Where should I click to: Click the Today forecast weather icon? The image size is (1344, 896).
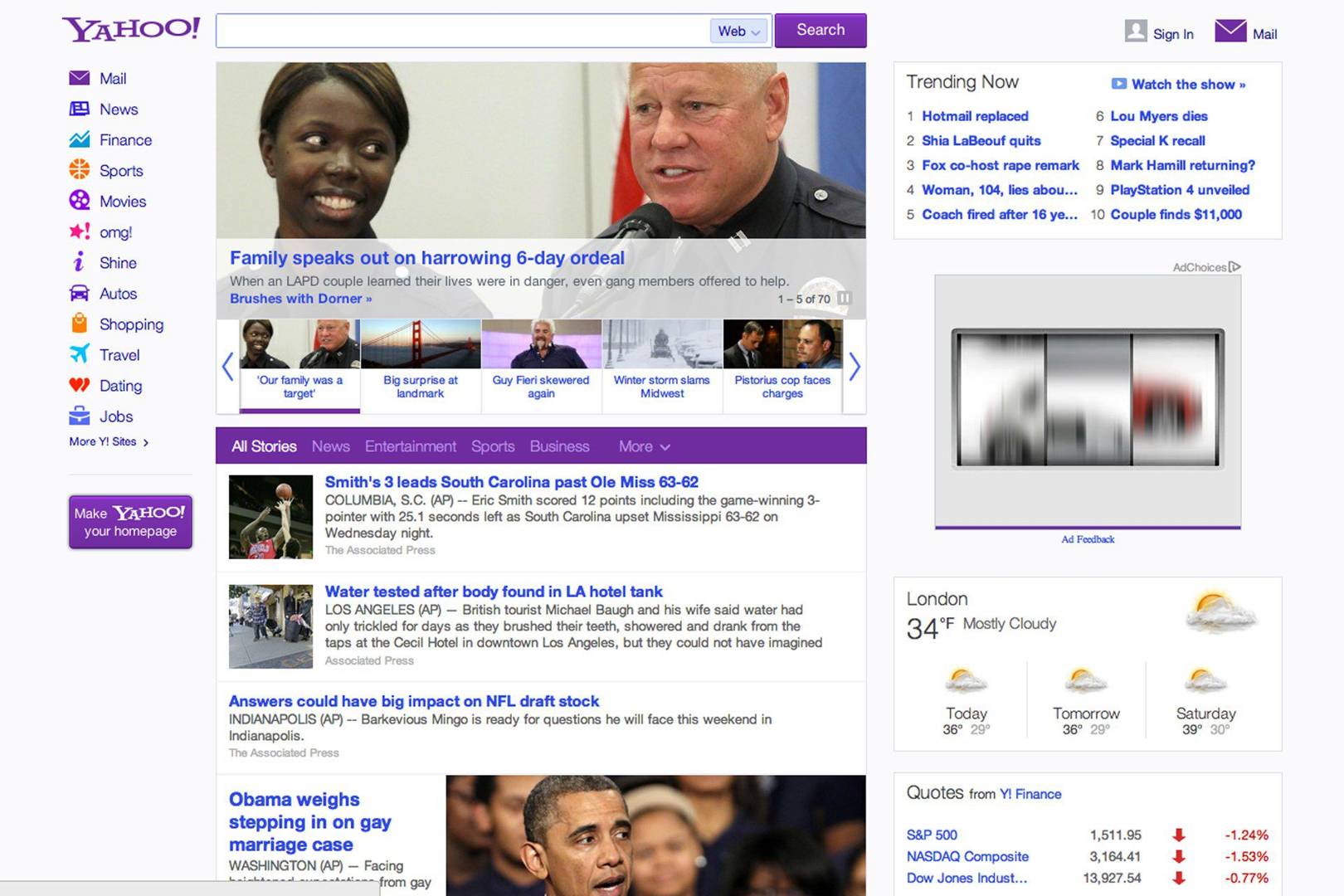(x=966, y=680)
